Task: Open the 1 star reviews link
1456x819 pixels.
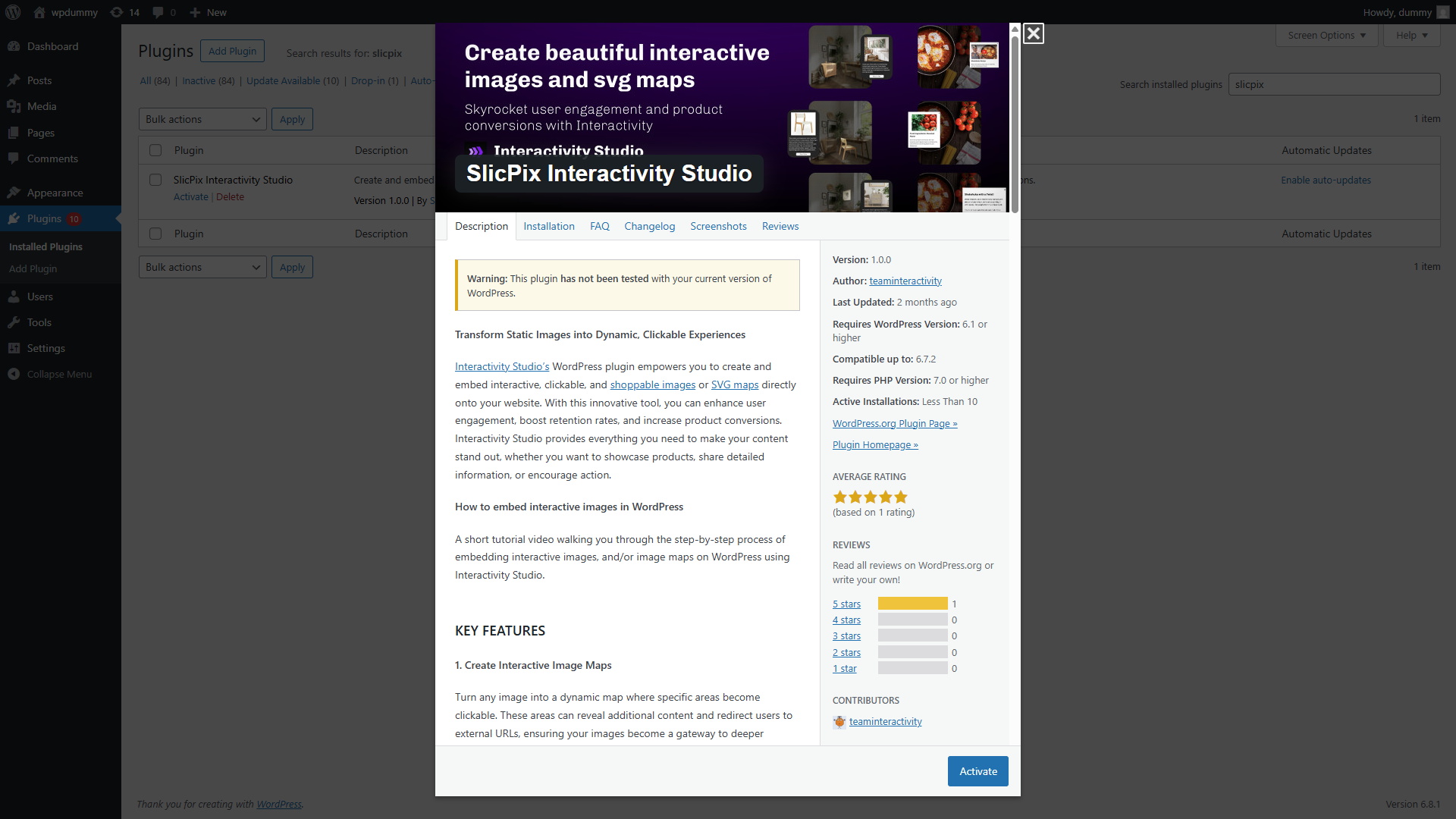Action: (844, 669)
